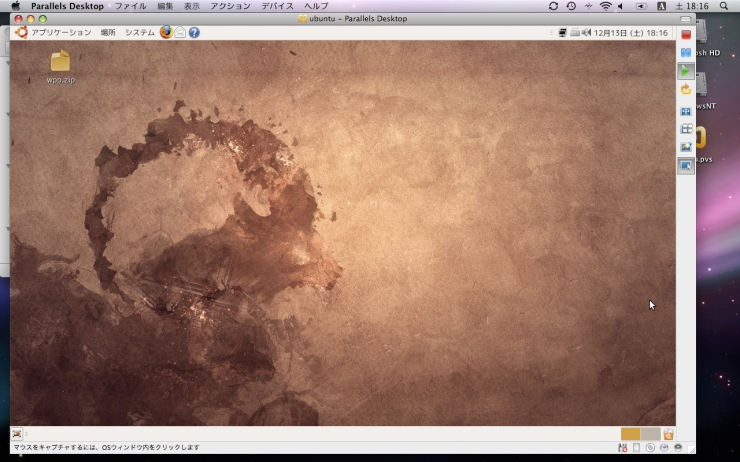740x462 pixels.
Task: Open the 表示 menu in Mac menu bar
Action: tap(192, 6)
